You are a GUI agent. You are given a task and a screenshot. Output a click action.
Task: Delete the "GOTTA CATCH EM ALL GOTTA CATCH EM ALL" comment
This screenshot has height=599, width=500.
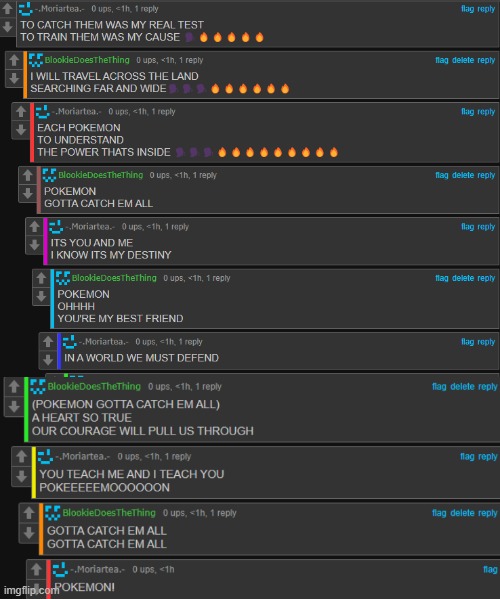[x=463, y=513]
